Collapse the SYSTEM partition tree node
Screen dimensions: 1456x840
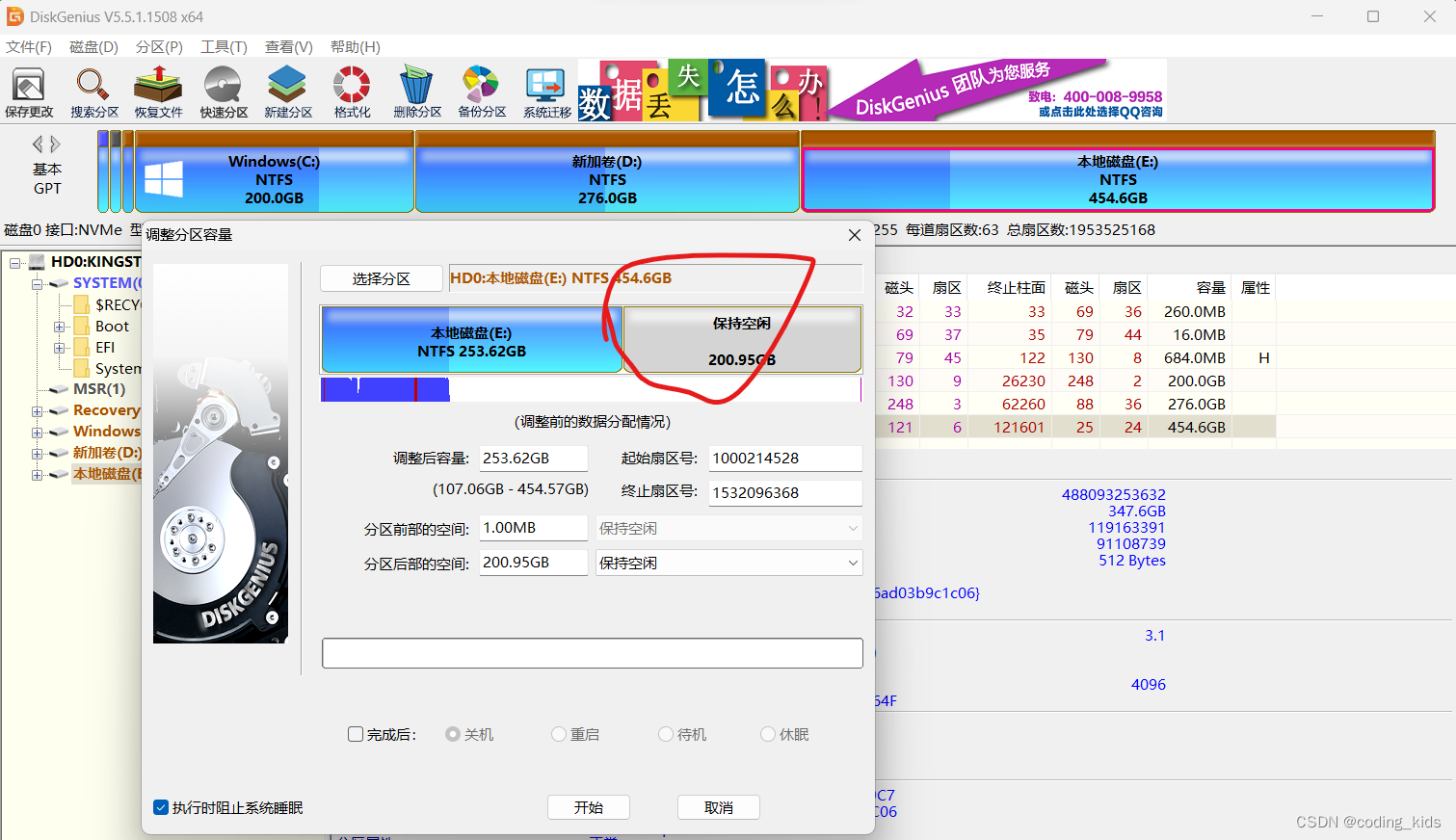click(x=38, y=283)
